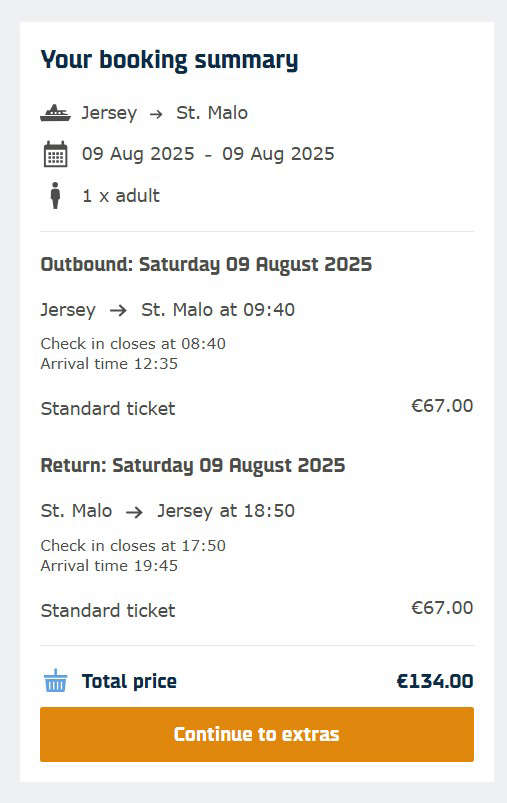
Task: Click the €134.00 total amount
Action: [x=435, y=681]
